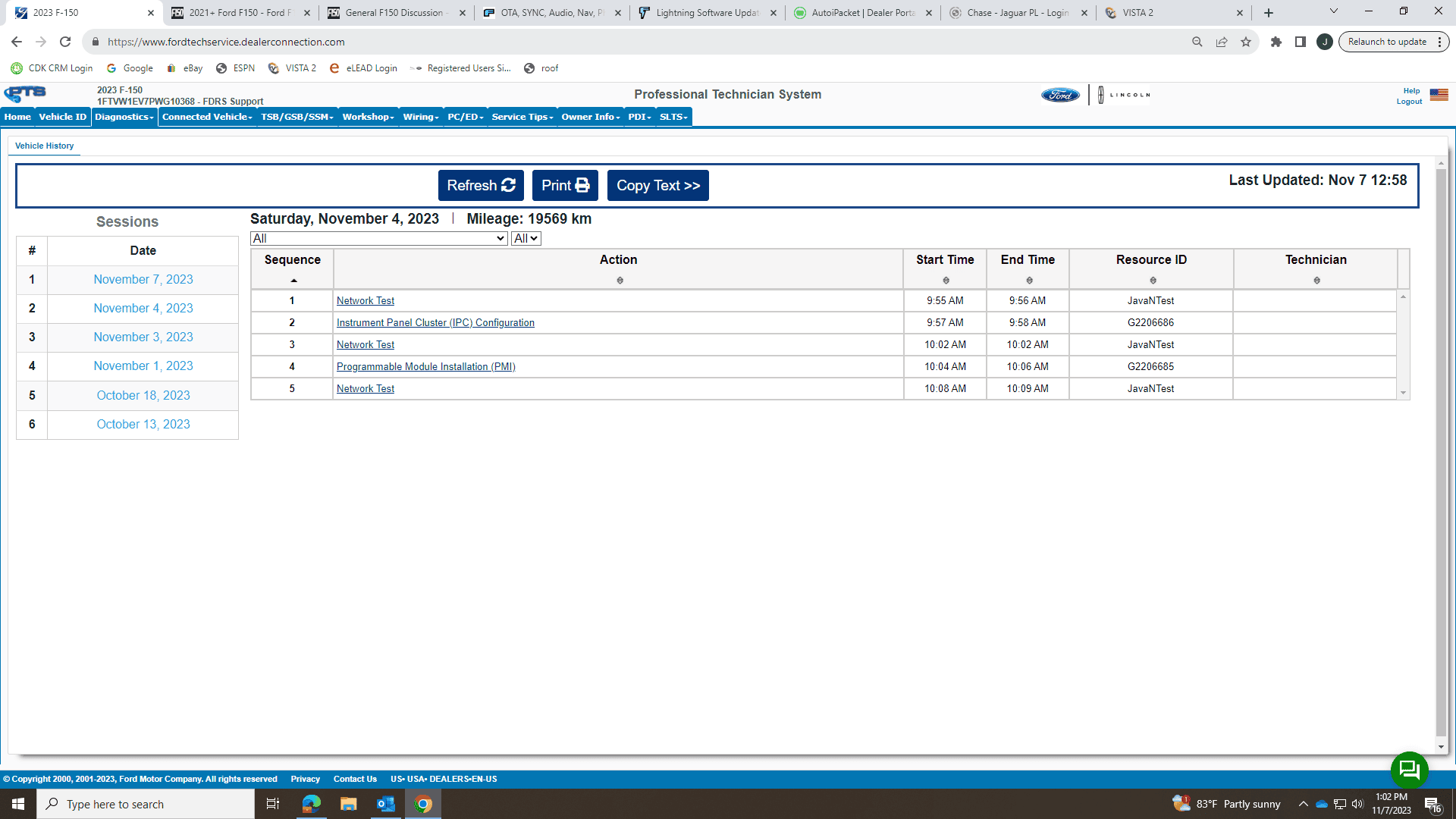Image resolution: width=1456 pixels, height=819 pixels.
Task: Click the green chat bubble icon
Action: (x=1409, y=770)
